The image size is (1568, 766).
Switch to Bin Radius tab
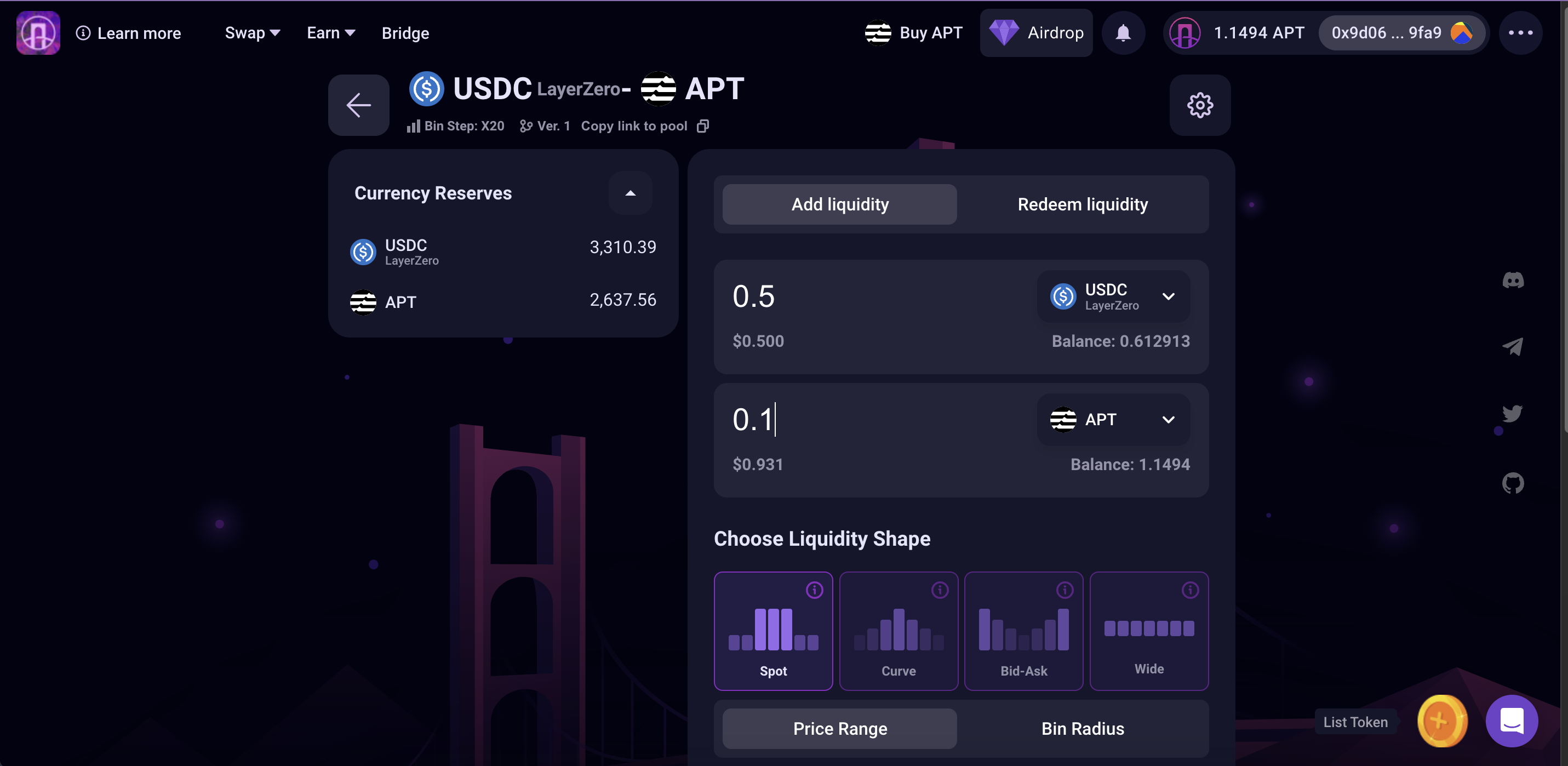tap(1082, 728)
